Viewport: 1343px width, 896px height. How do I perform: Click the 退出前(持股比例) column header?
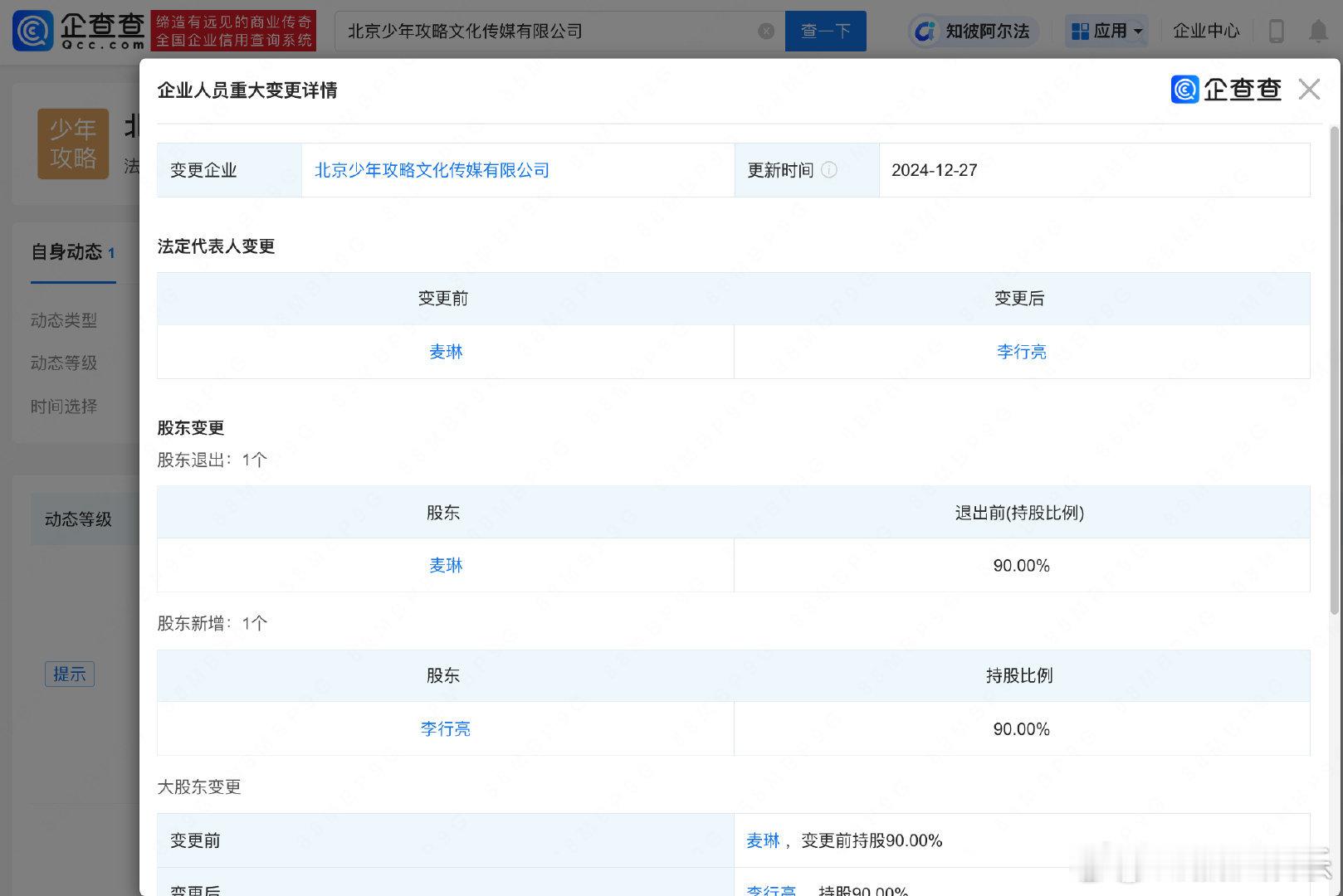(x=1019, y=513)
